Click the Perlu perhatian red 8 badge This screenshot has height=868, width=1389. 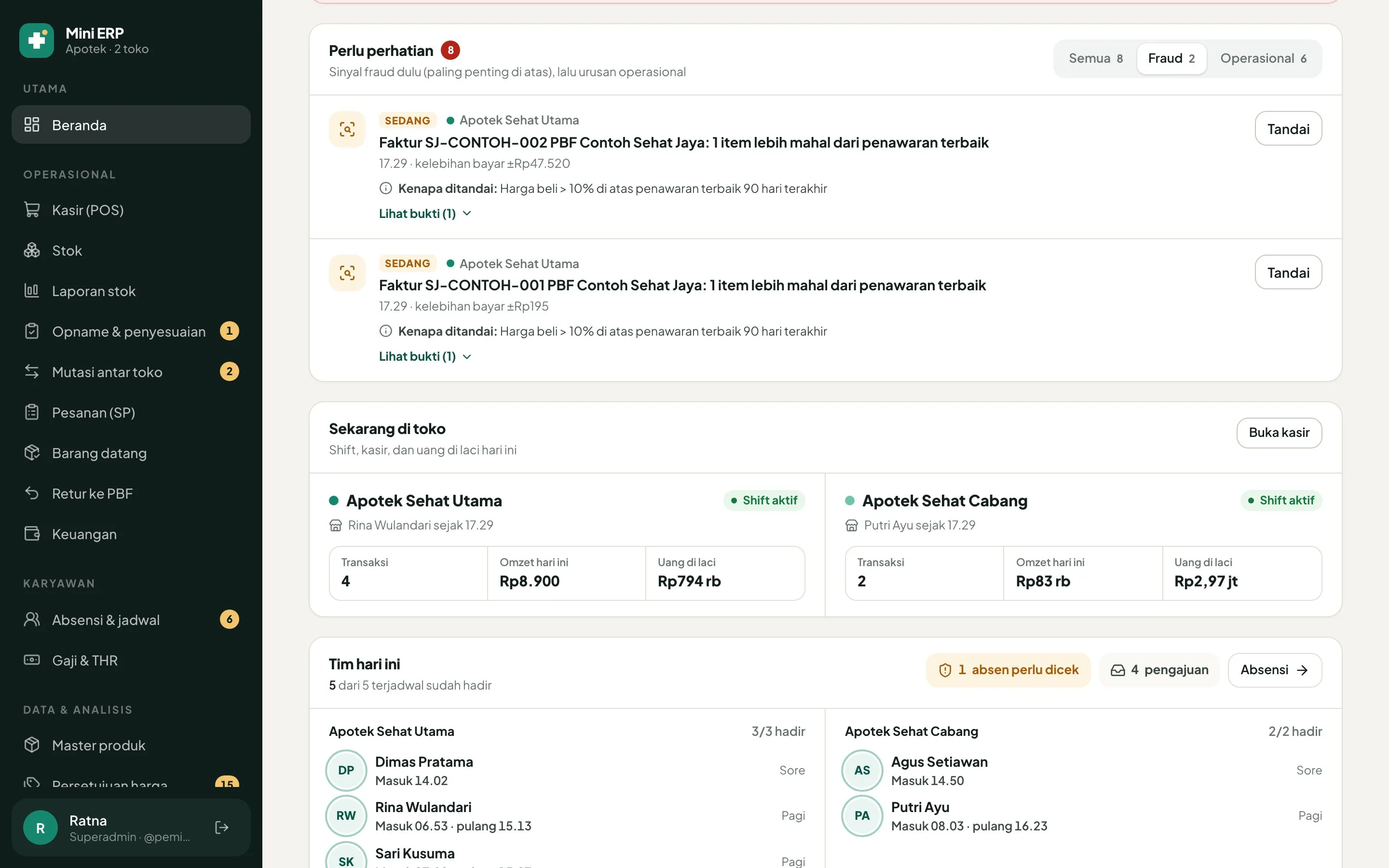point(450,51)
